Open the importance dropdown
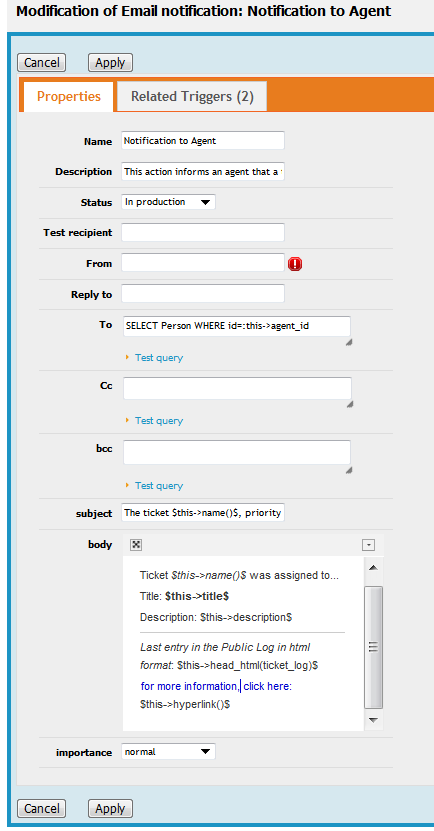 [x=169, y=752]
